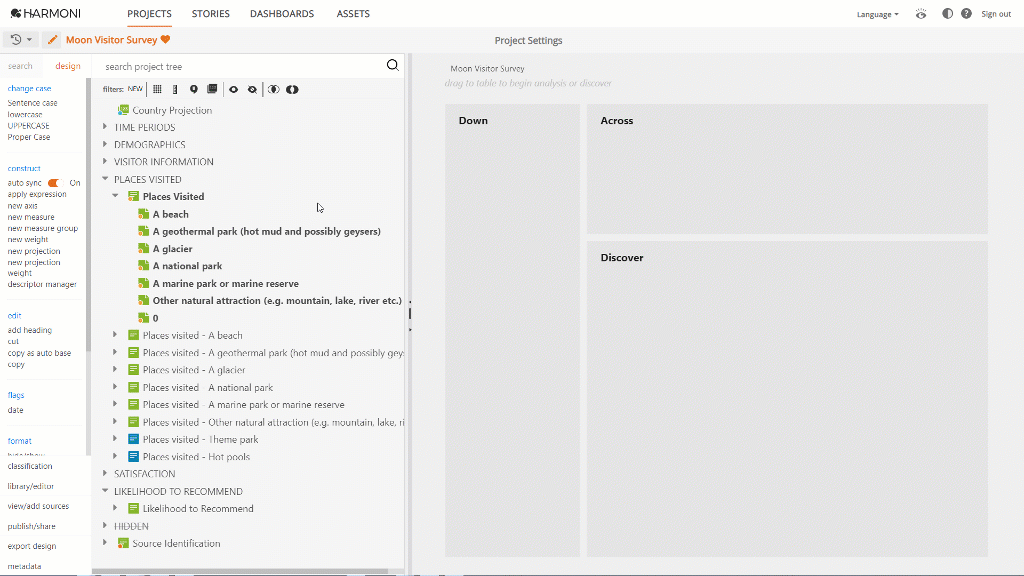The height and width of the screenshot is (576, 1024).
Task: Toggle the show visible eye filter
Action: pyautogui.click(x=233, y=89)
